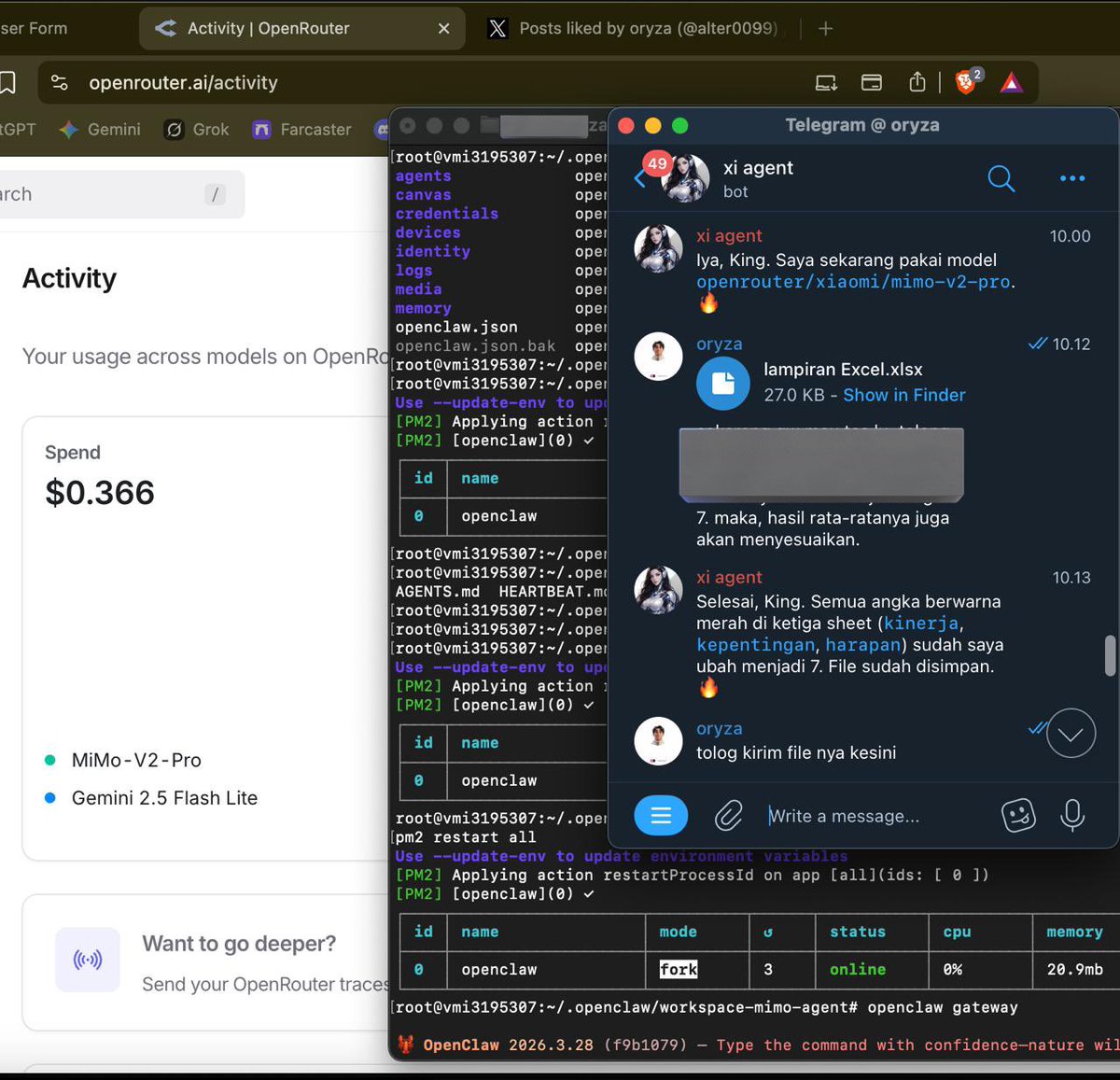The width and height of the screenshot is (1120, 1080).
Task: Click the Telegram chat scrollbar thumb
Action: tap(1110, 655)
